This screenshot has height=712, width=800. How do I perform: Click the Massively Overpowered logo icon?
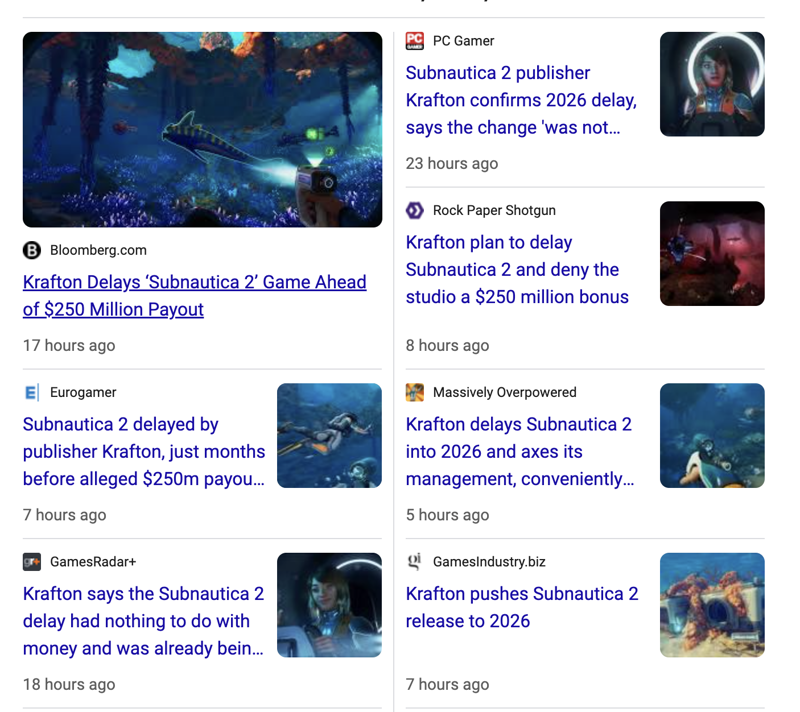(415, 392)
